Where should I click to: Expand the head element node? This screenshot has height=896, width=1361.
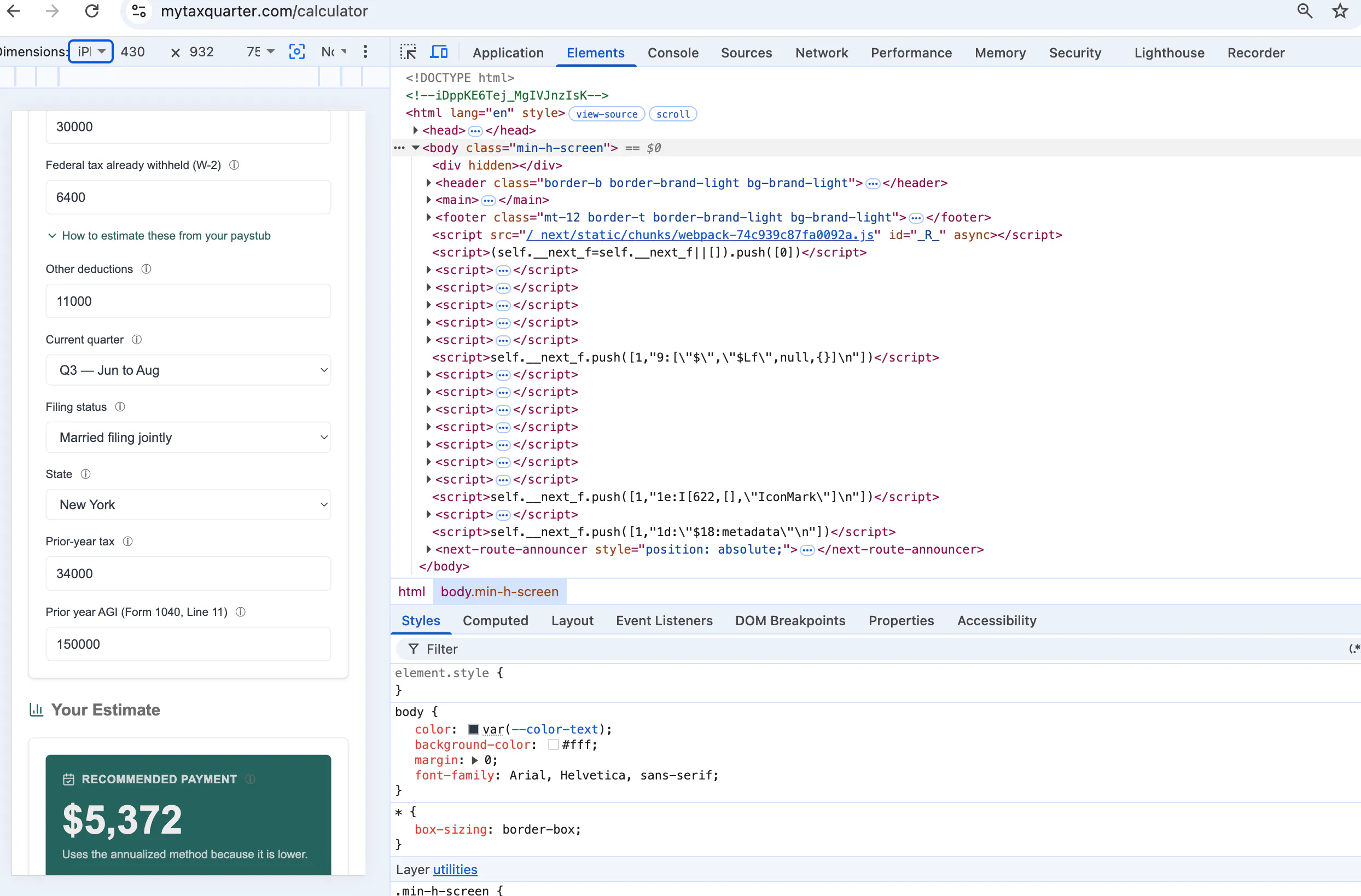(416, 130)
